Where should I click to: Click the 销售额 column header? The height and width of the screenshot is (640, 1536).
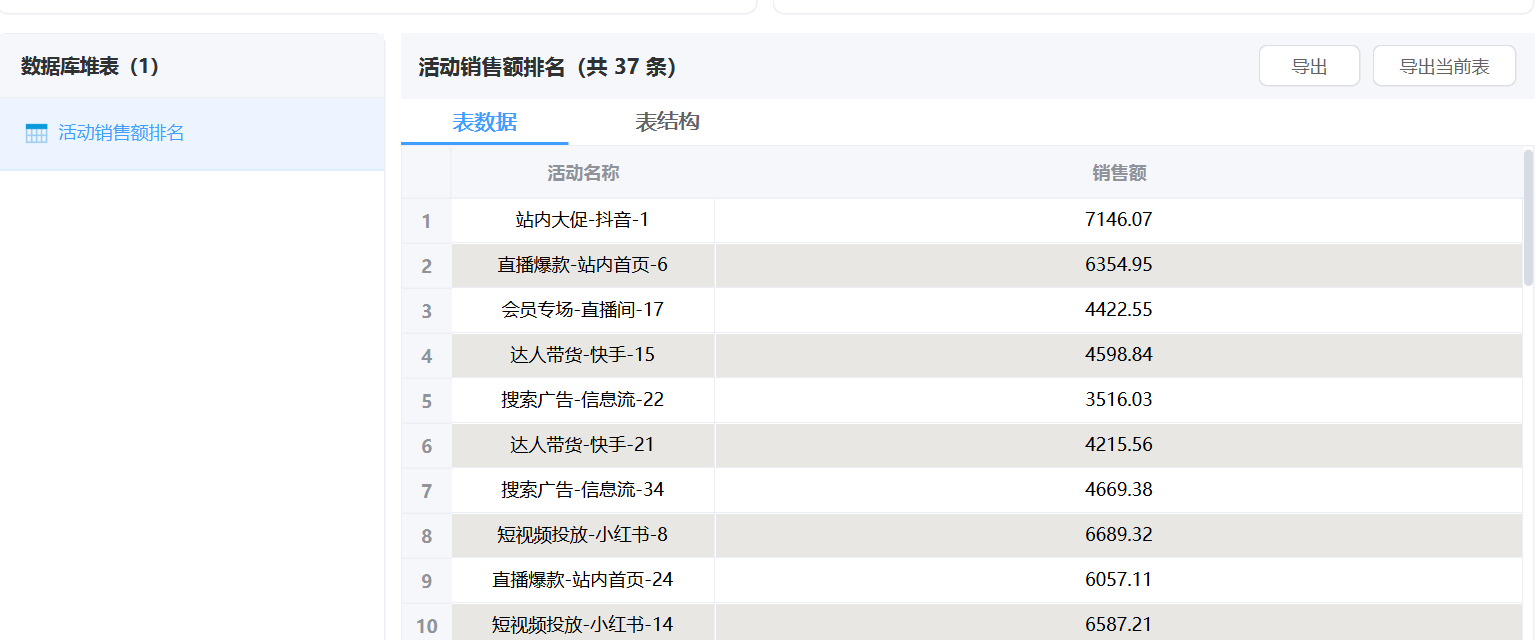[x=1118, y=173]
